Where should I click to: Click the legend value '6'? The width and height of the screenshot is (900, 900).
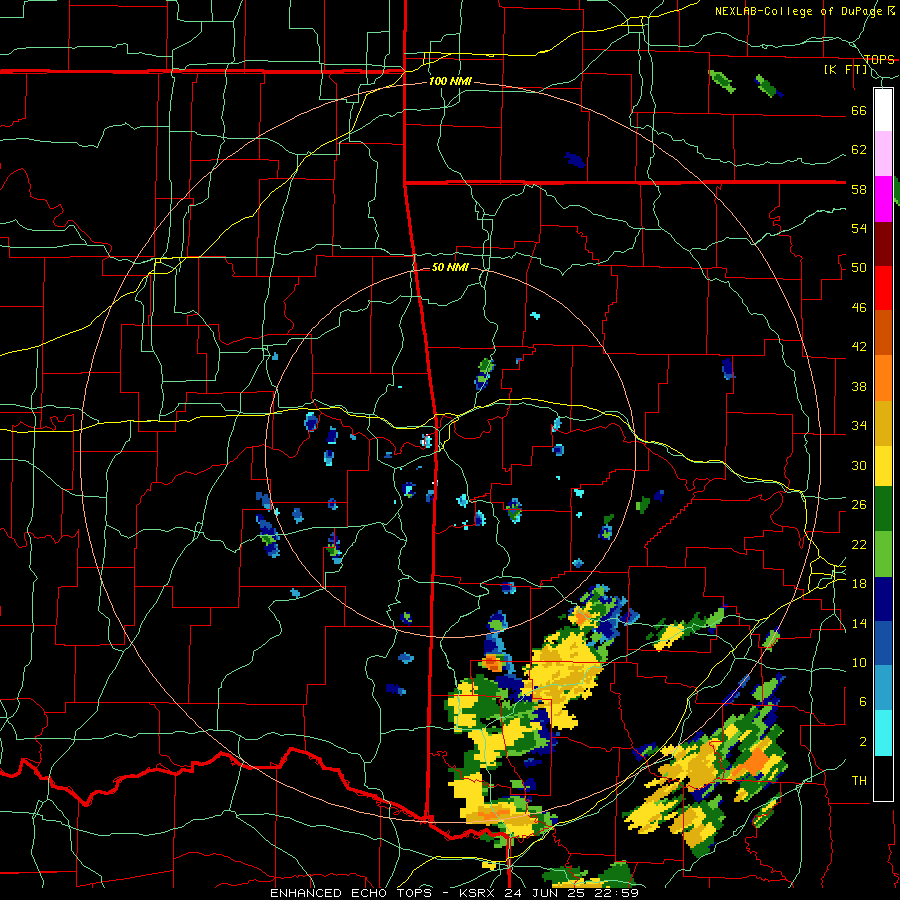tap(862, 702)
